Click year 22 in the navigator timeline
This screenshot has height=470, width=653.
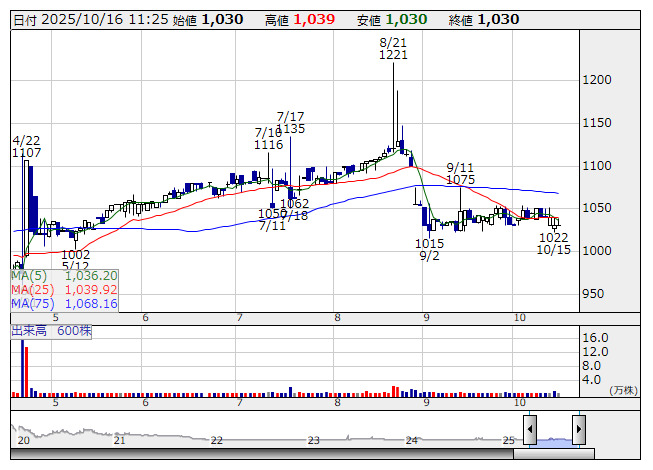pyautogui.click(x=216, y=440)
